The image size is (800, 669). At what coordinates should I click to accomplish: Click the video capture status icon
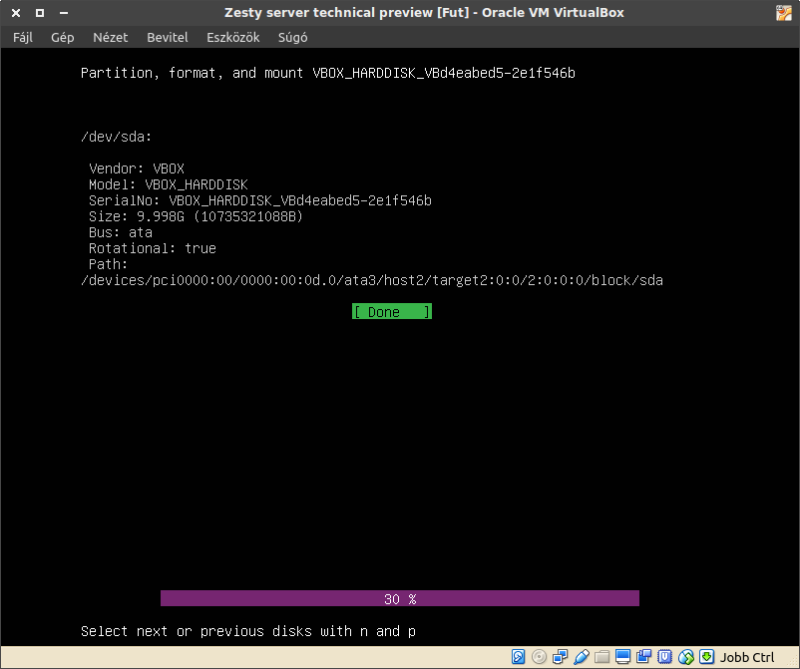coord(644,657)
